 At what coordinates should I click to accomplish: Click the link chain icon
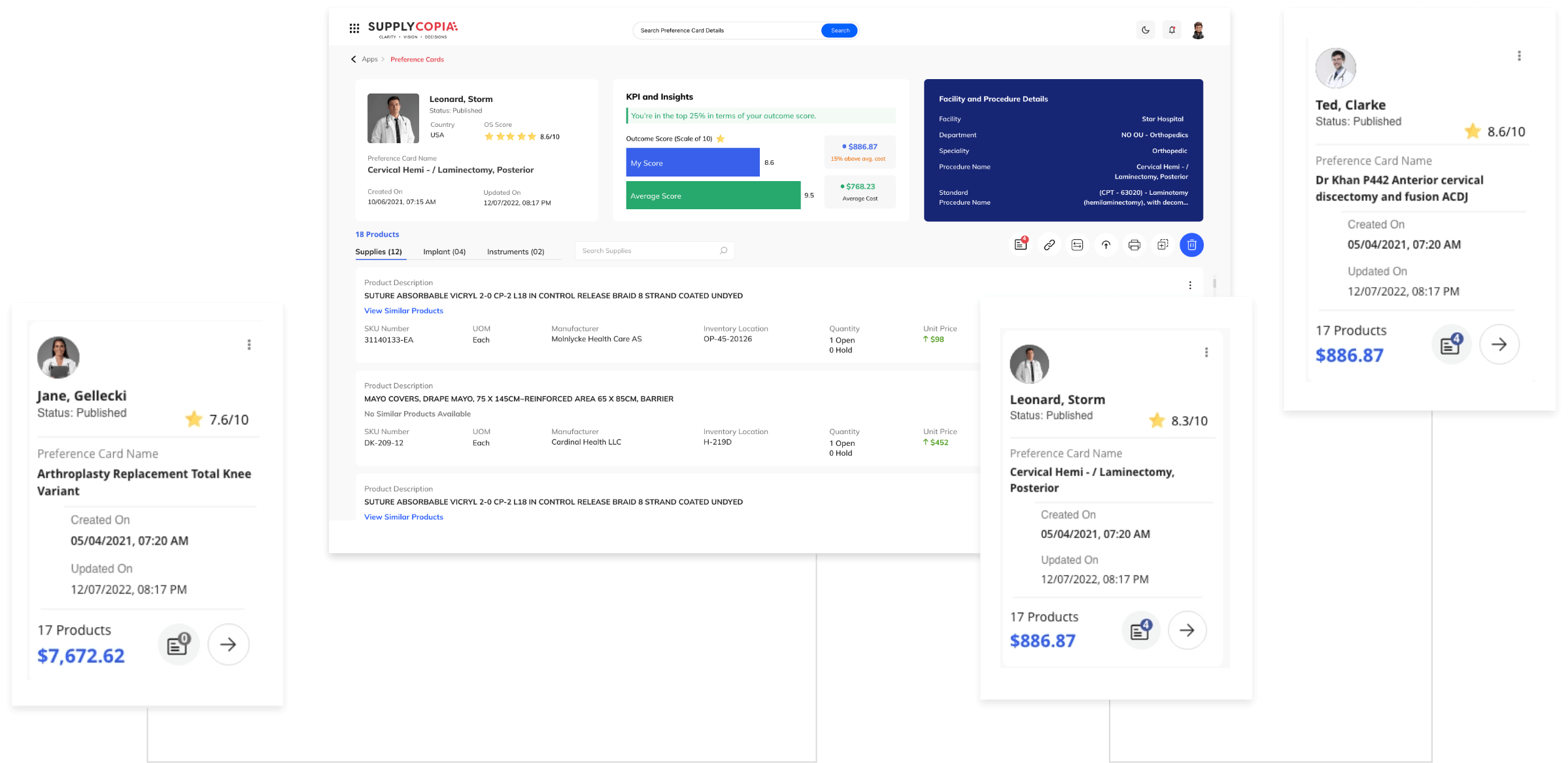point(1049,245)
